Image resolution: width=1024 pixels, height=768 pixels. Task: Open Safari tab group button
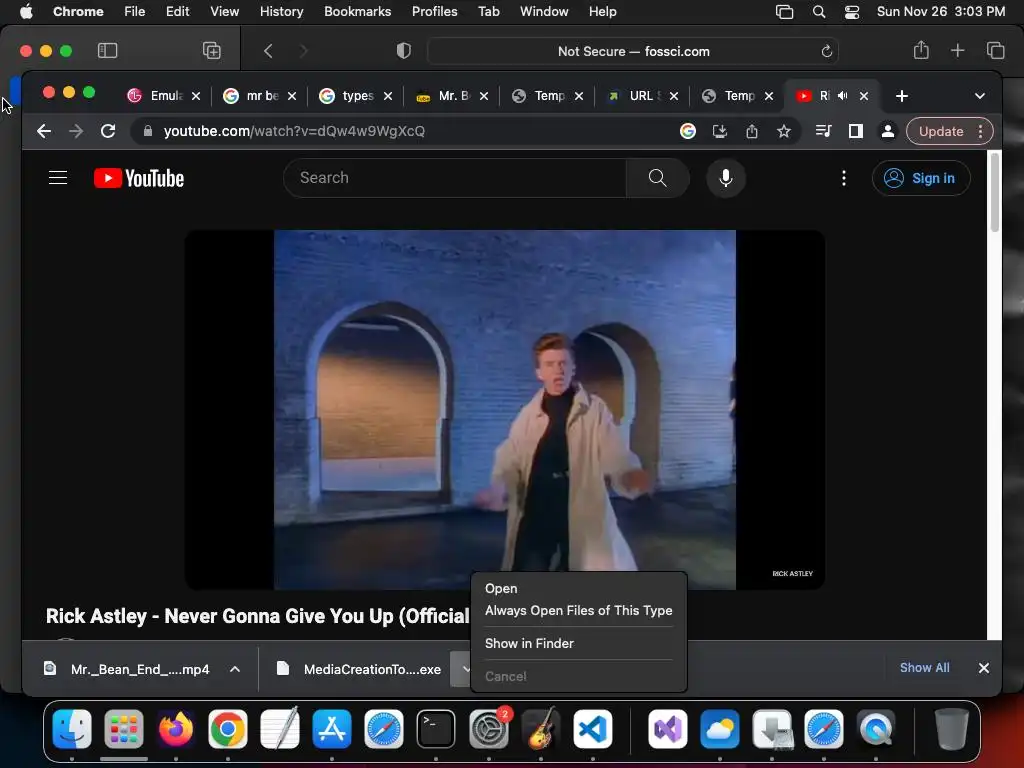coord(212,51)
